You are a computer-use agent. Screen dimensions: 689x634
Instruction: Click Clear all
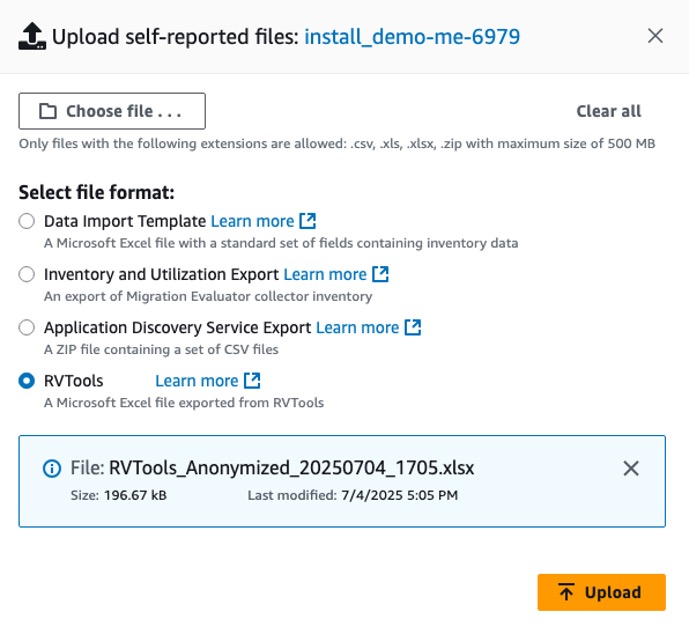(x=609, y=111)
